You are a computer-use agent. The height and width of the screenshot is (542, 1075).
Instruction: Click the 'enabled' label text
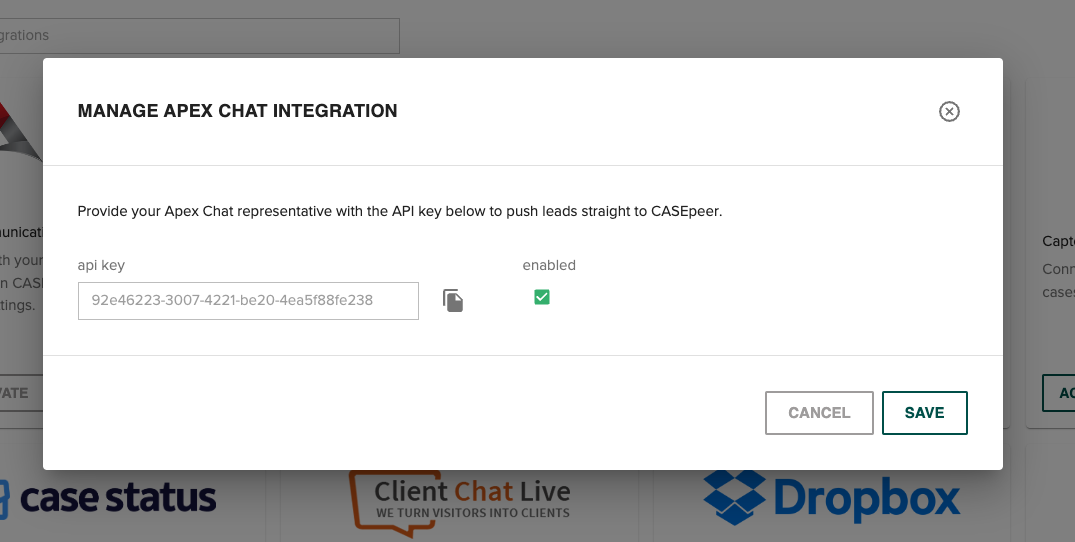(549, 265)
